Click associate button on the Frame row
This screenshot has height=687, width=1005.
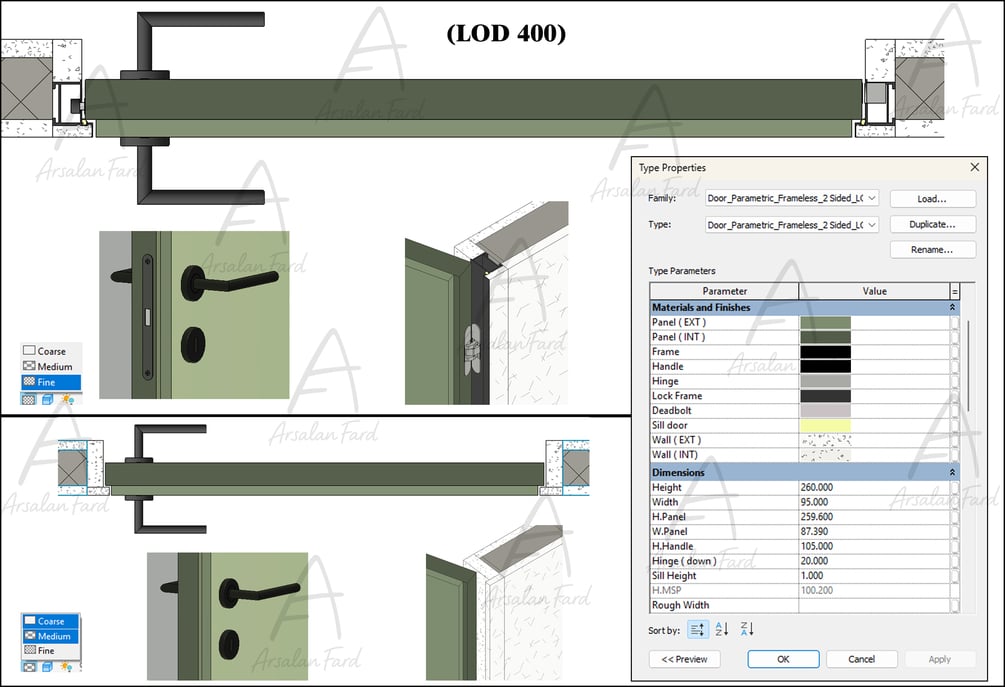point(954,352)
